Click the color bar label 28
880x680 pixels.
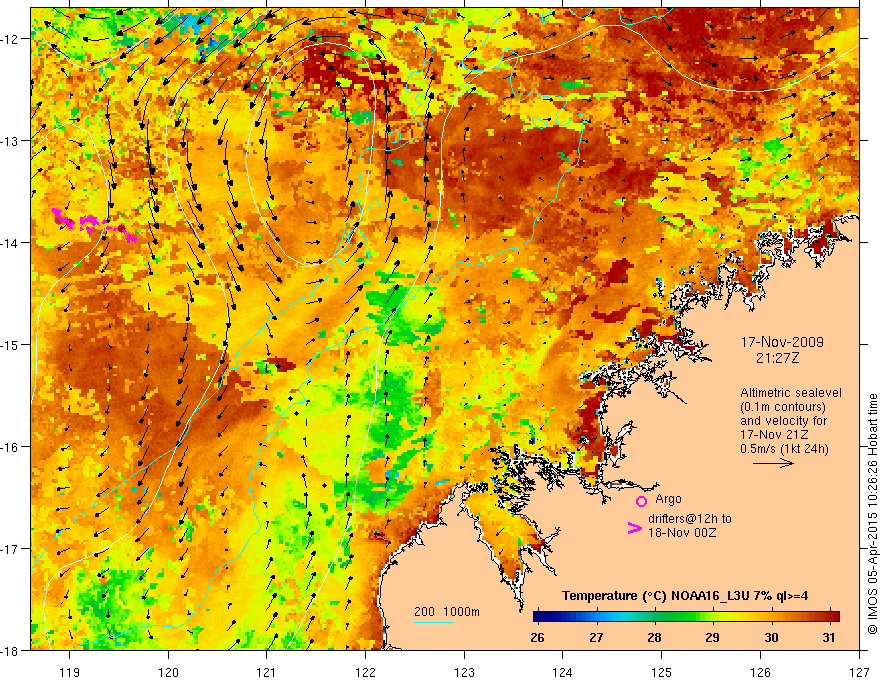(x=654, y=638)
